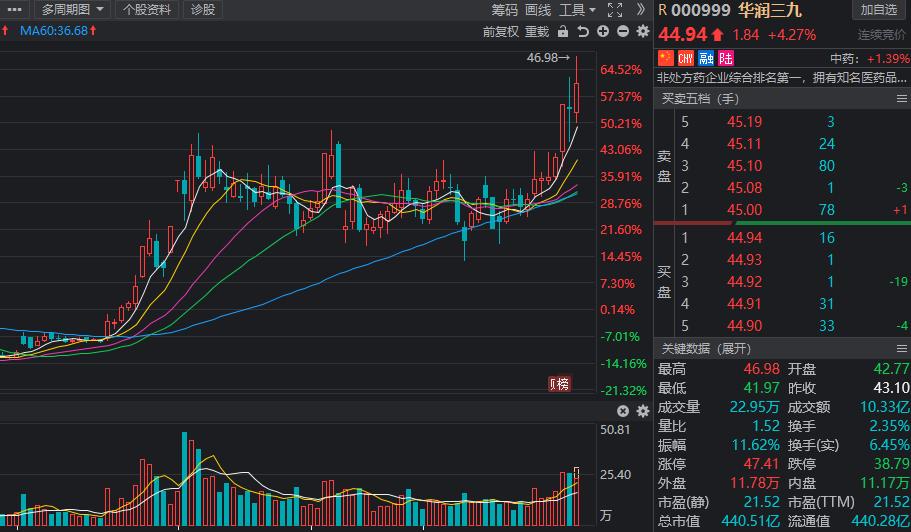The image size is (911, 532).
Task: Click the 总市值 440.51亿 value
Action: pos(751,521)
